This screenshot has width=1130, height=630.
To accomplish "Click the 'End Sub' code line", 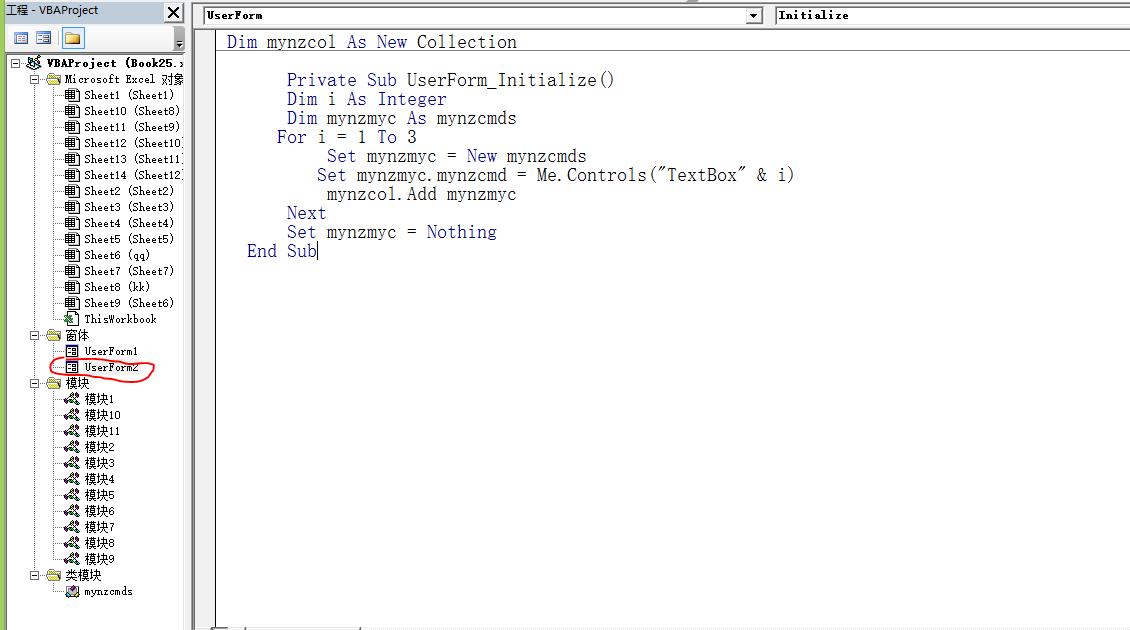I will coord(282,251).
